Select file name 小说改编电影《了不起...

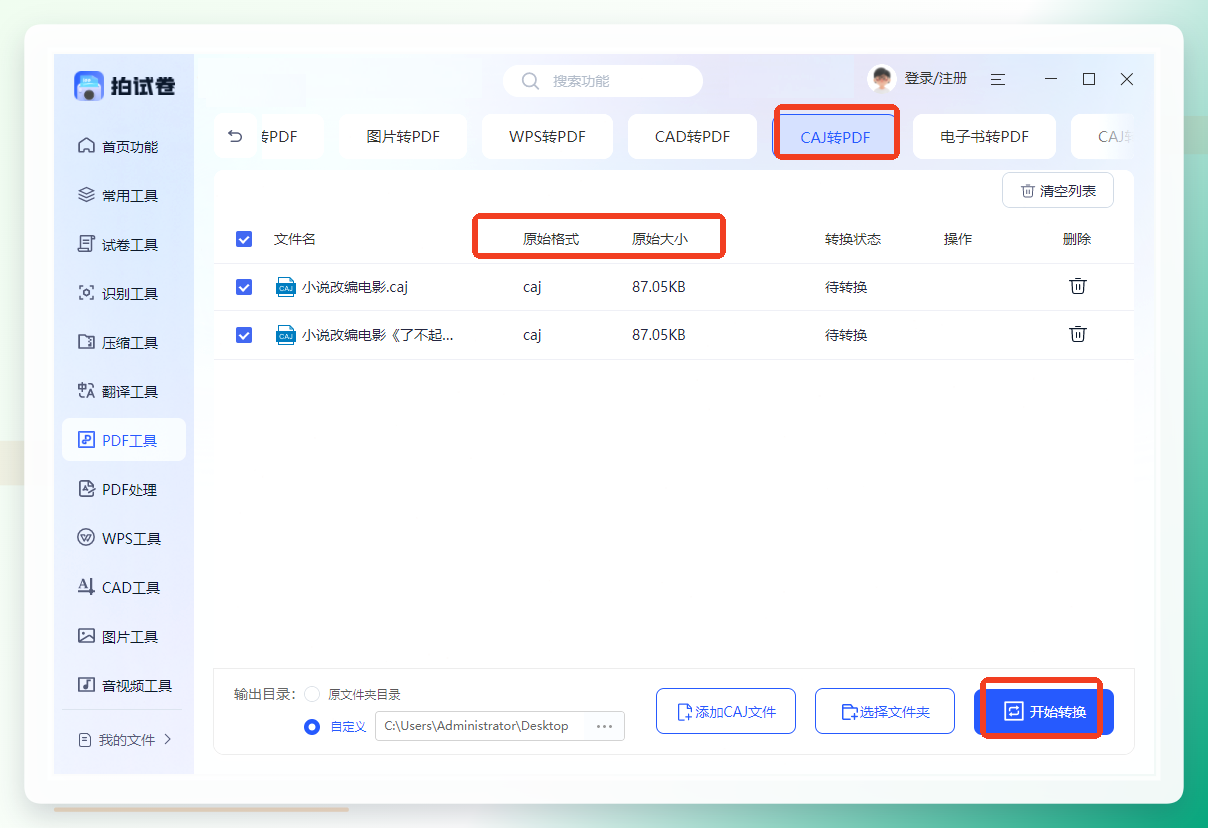pos(378,335)
